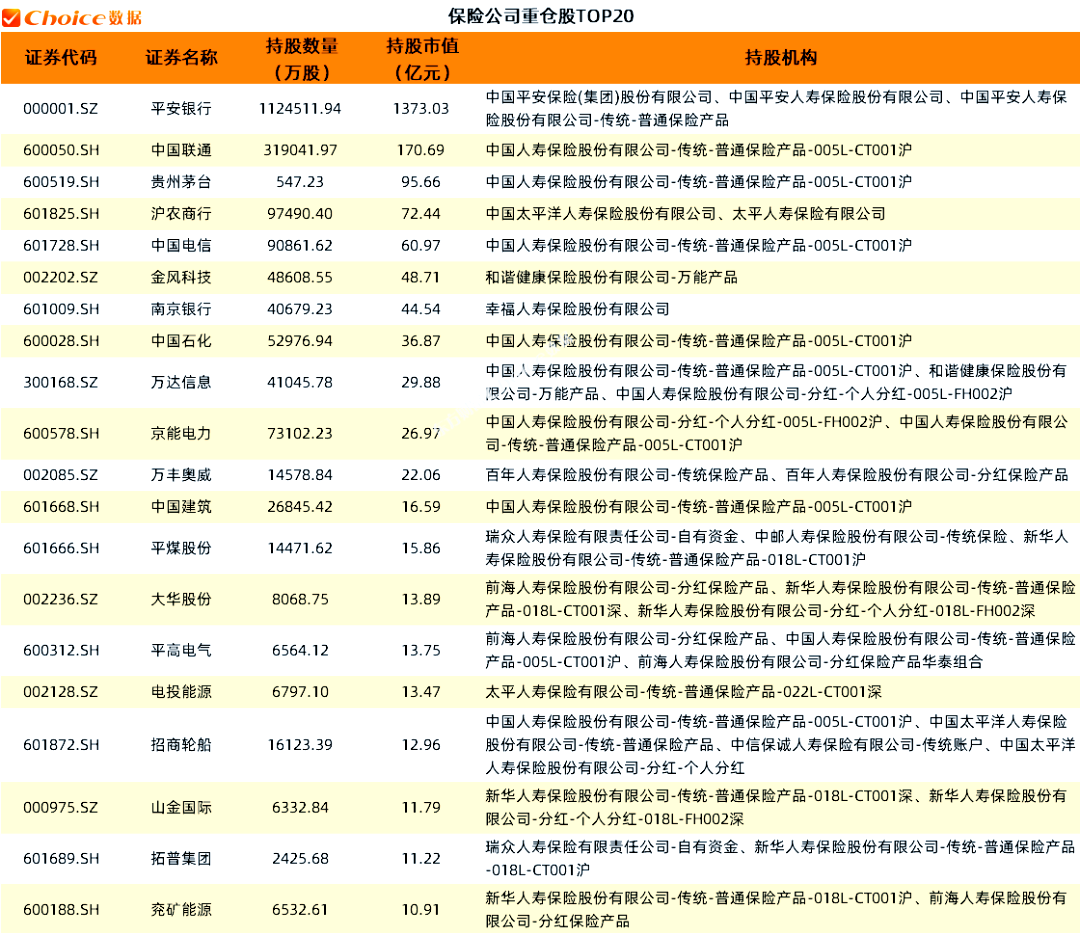
Task: Select stock name 山金国际
Action: tap(181, 807)
